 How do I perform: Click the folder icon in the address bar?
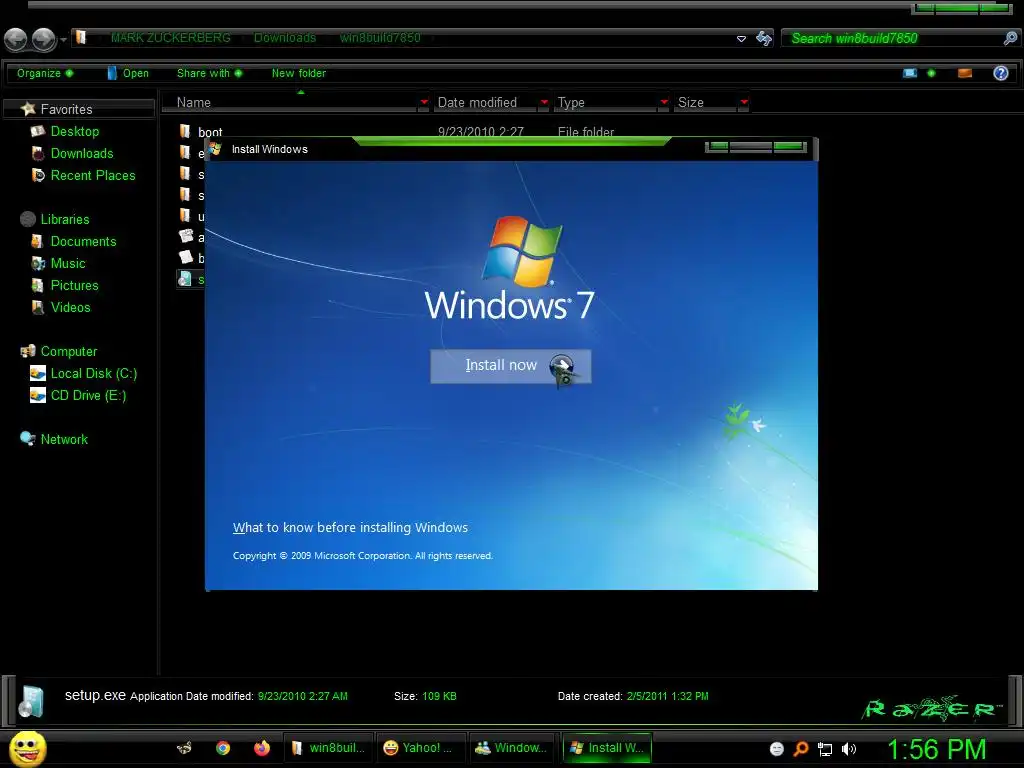click(x=81, y=37)
